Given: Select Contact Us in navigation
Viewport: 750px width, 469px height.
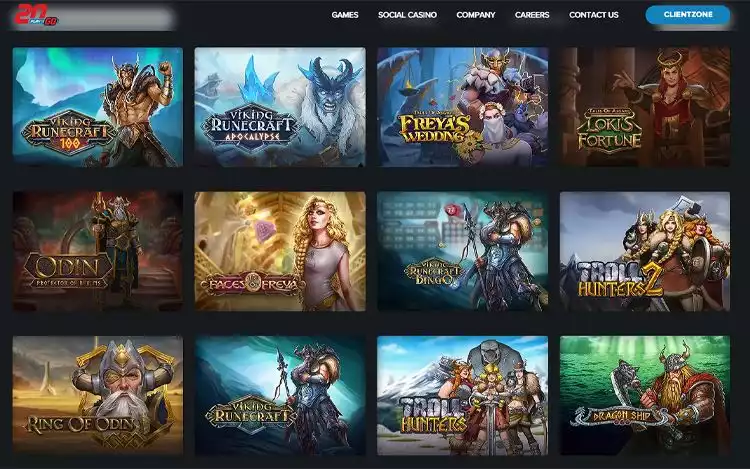Looking at the screenshot, I should point(594,15).
